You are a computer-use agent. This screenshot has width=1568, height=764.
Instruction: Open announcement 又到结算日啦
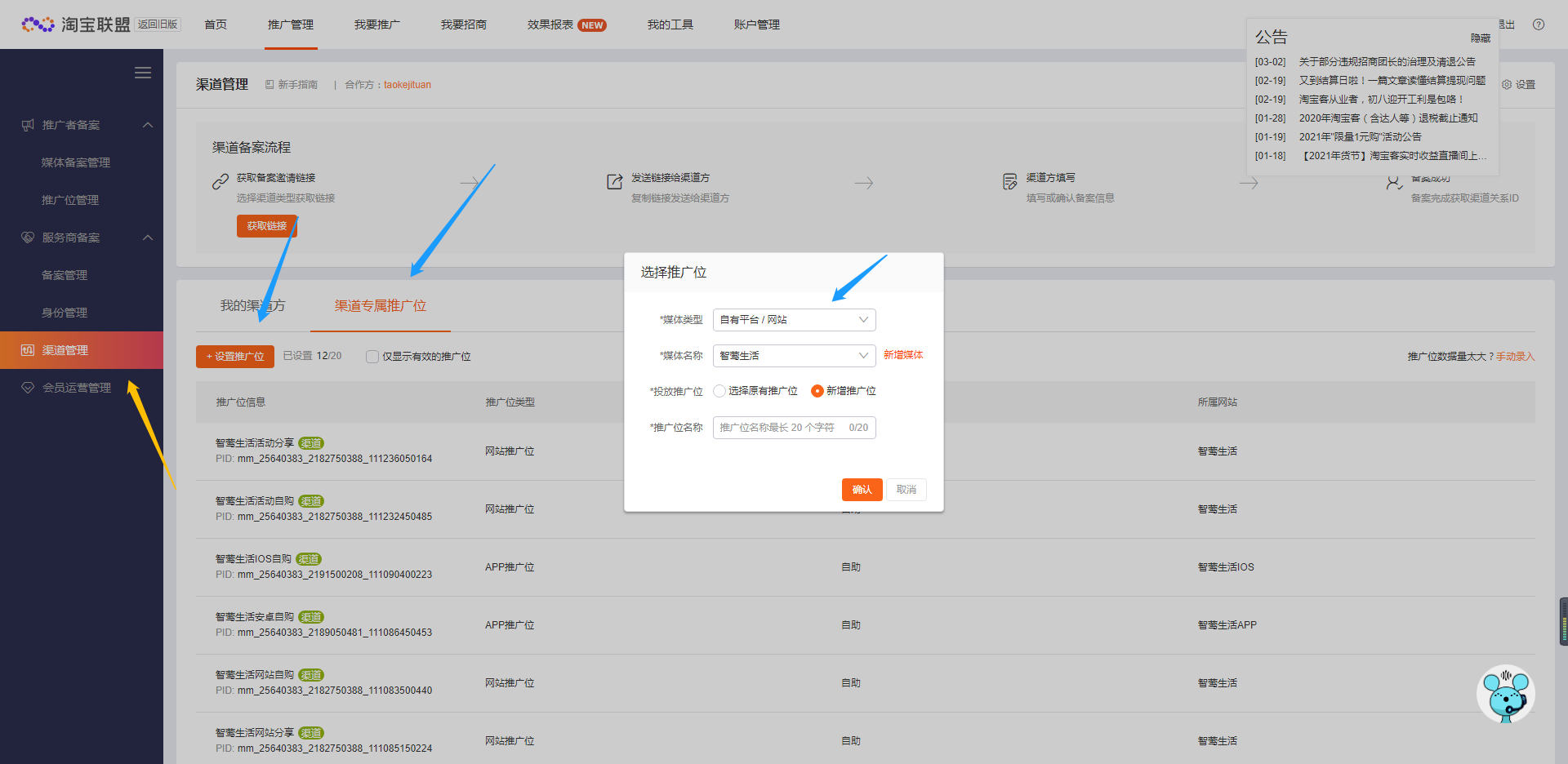tap(1392, 81)
